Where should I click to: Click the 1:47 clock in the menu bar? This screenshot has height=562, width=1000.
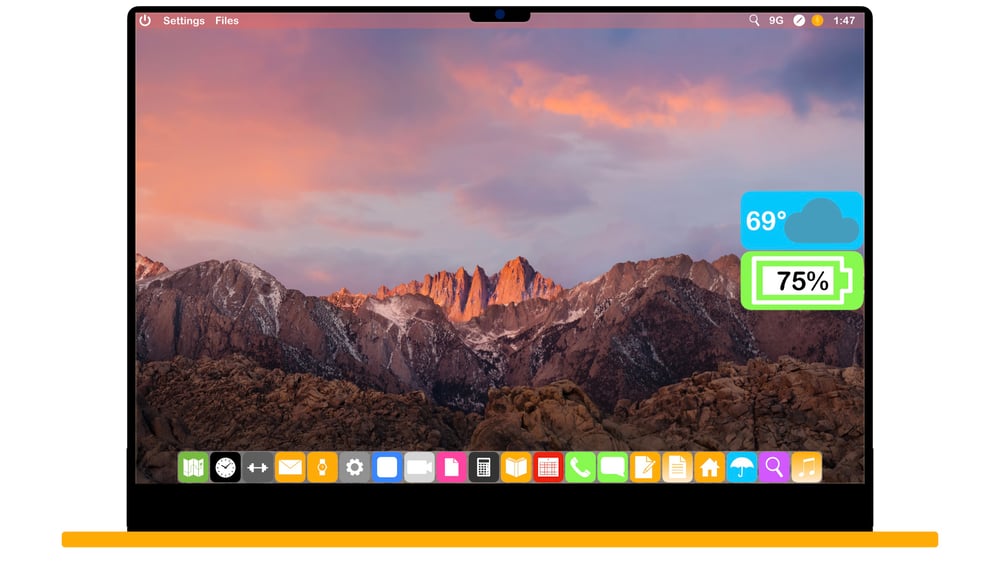click(x=844, y=20)
